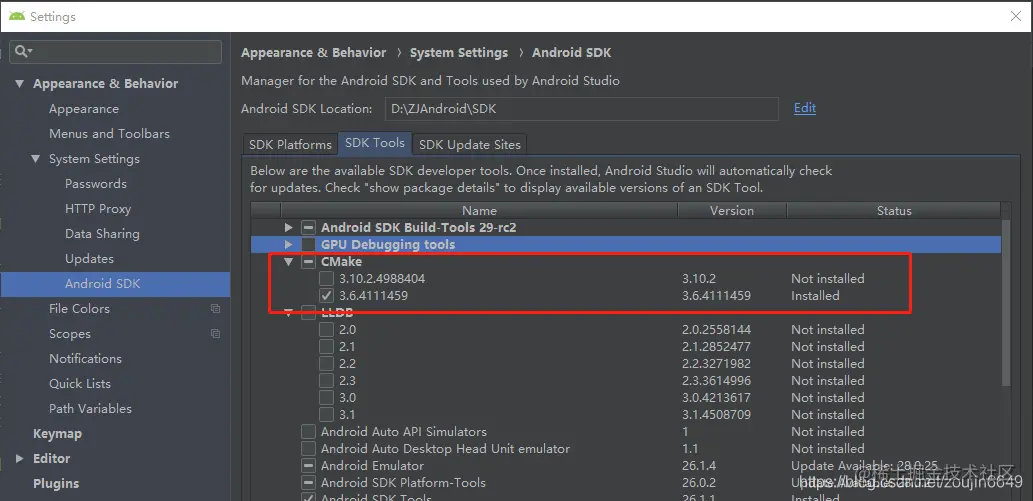Check the LLDB 2.1 checkbox
The image size is (1033, 501).
[326, 347]
